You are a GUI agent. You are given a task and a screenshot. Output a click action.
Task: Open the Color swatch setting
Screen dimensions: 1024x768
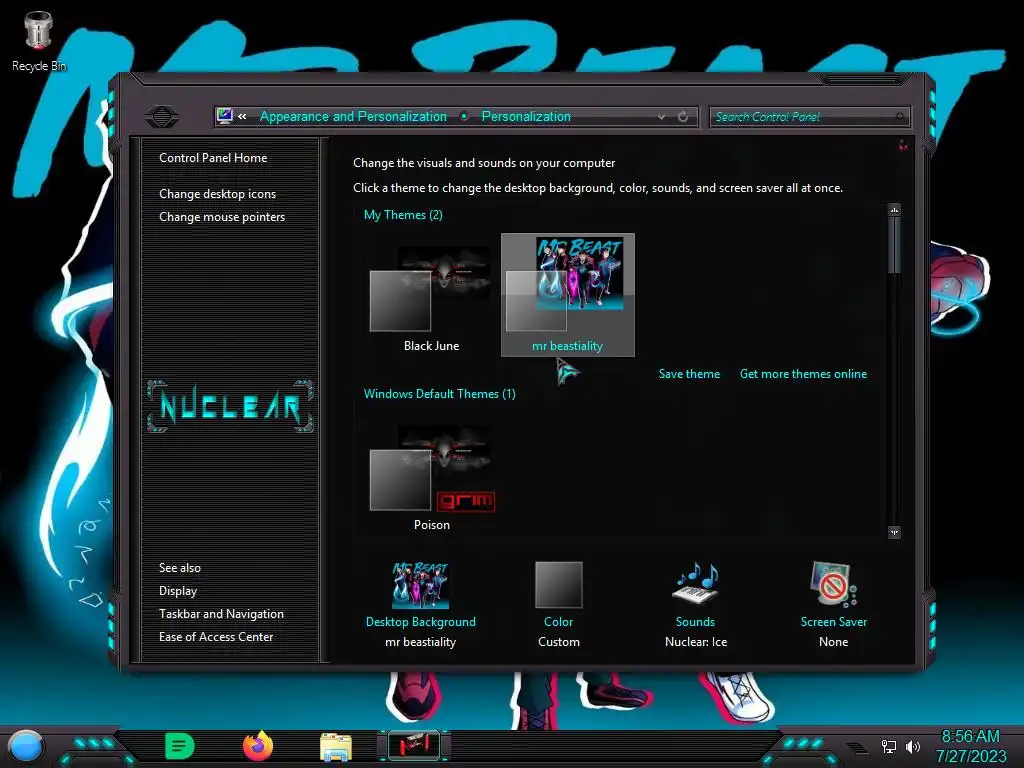[x=558, y=584]
